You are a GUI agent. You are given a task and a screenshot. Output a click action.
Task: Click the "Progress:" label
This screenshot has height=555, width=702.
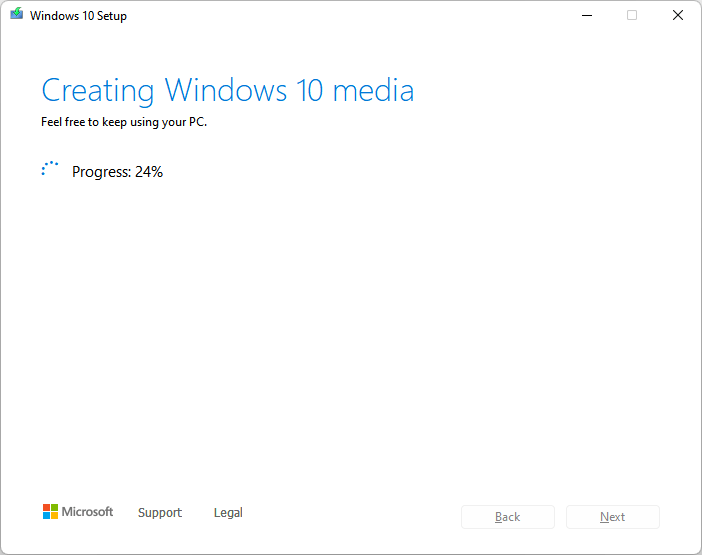pyautogui.click(x=101, y=172)
